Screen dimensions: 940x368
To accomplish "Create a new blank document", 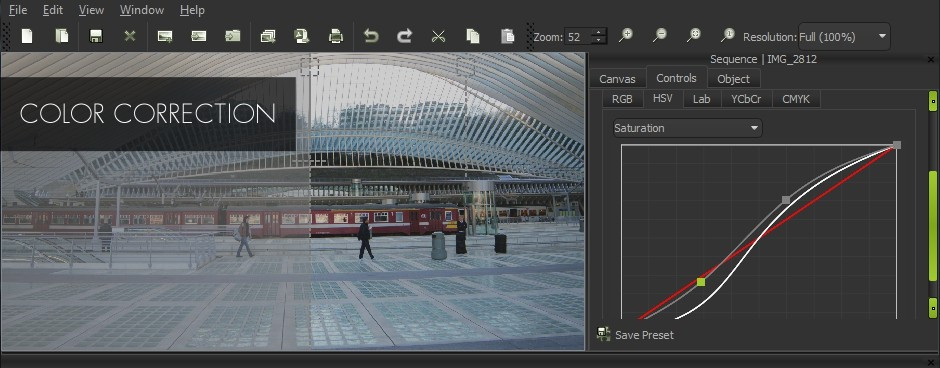I will pyautogui.click(x=27, y=36).
